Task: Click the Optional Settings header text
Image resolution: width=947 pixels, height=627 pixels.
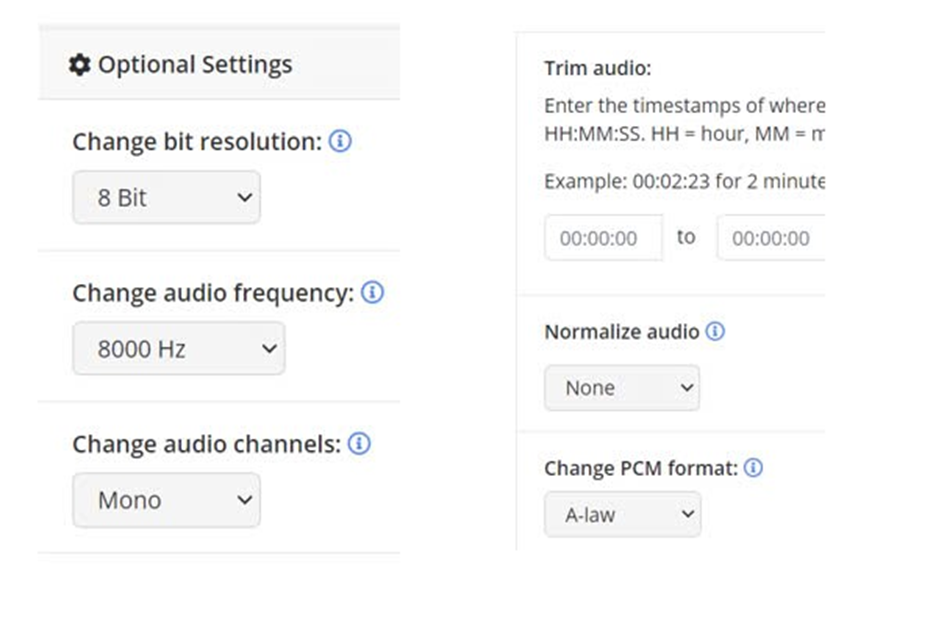Action: point(195,65)
